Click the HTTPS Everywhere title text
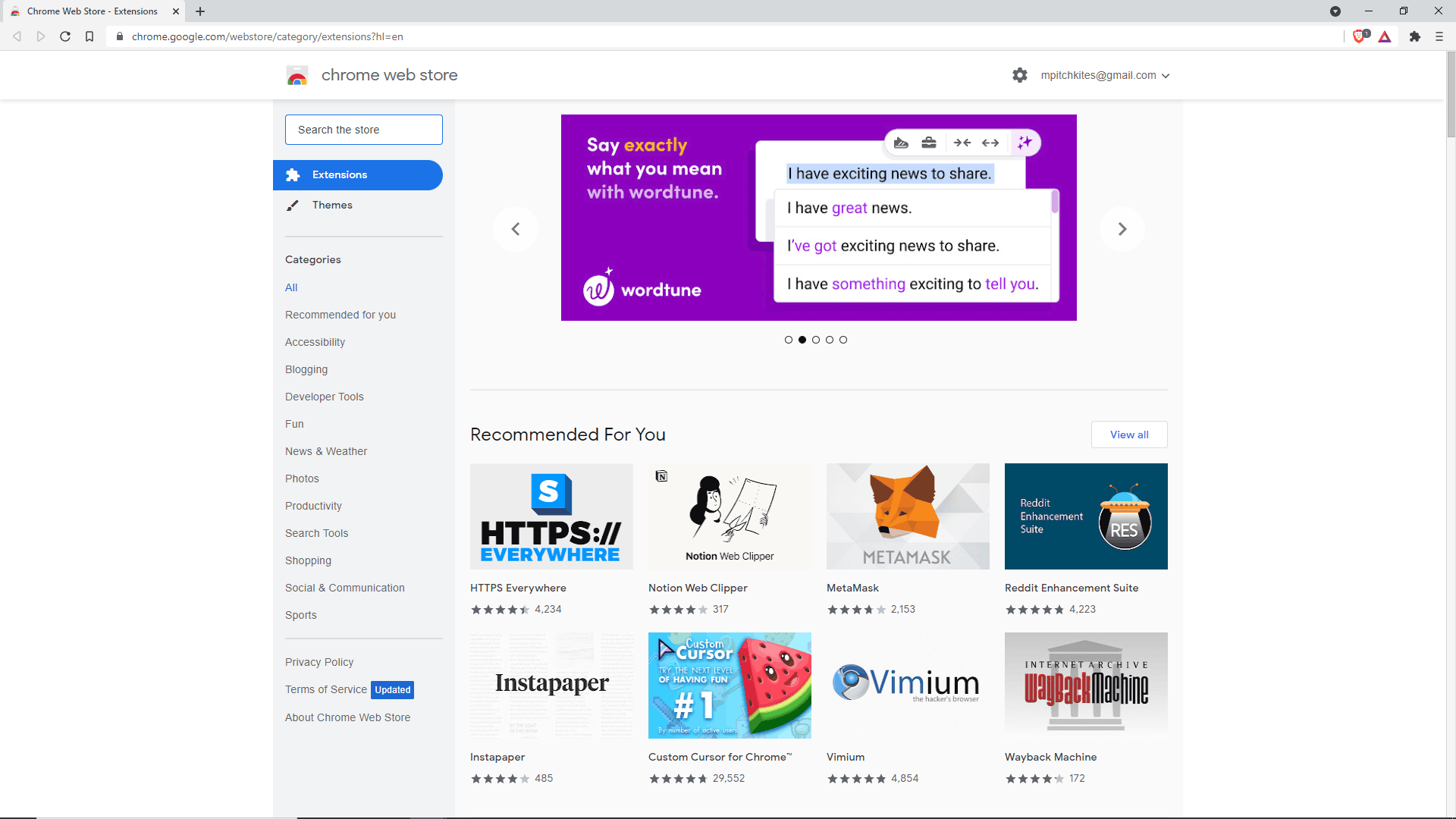This screenshot has height=819, width=1456. pyautogui.click(x=518, y=588)
